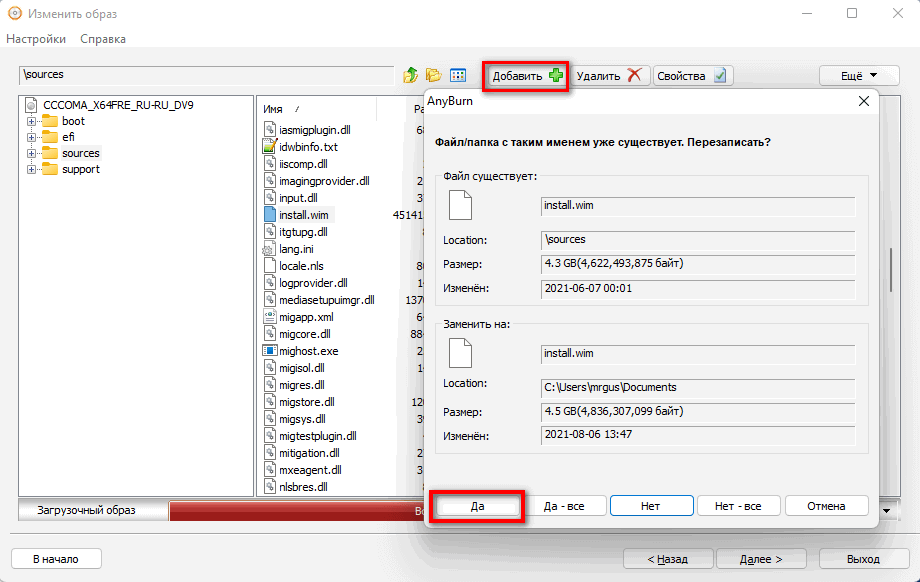The width and height of the screenshot is (920, 582).
Task: Click the Удалить button with red X
Action: pos(609,76)
